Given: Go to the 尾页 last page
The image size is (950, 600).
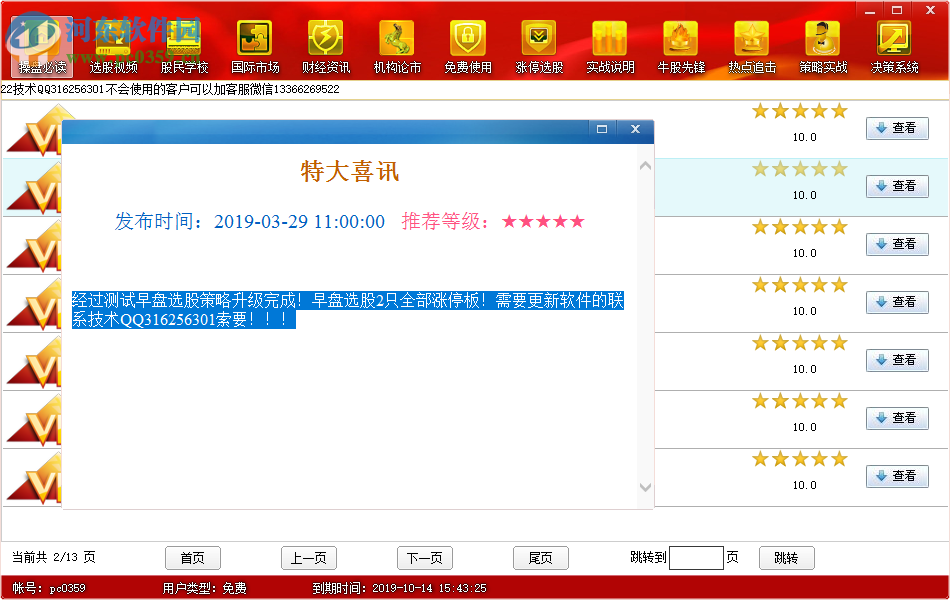Looking at the screenshot, I should tap(540, 558).
